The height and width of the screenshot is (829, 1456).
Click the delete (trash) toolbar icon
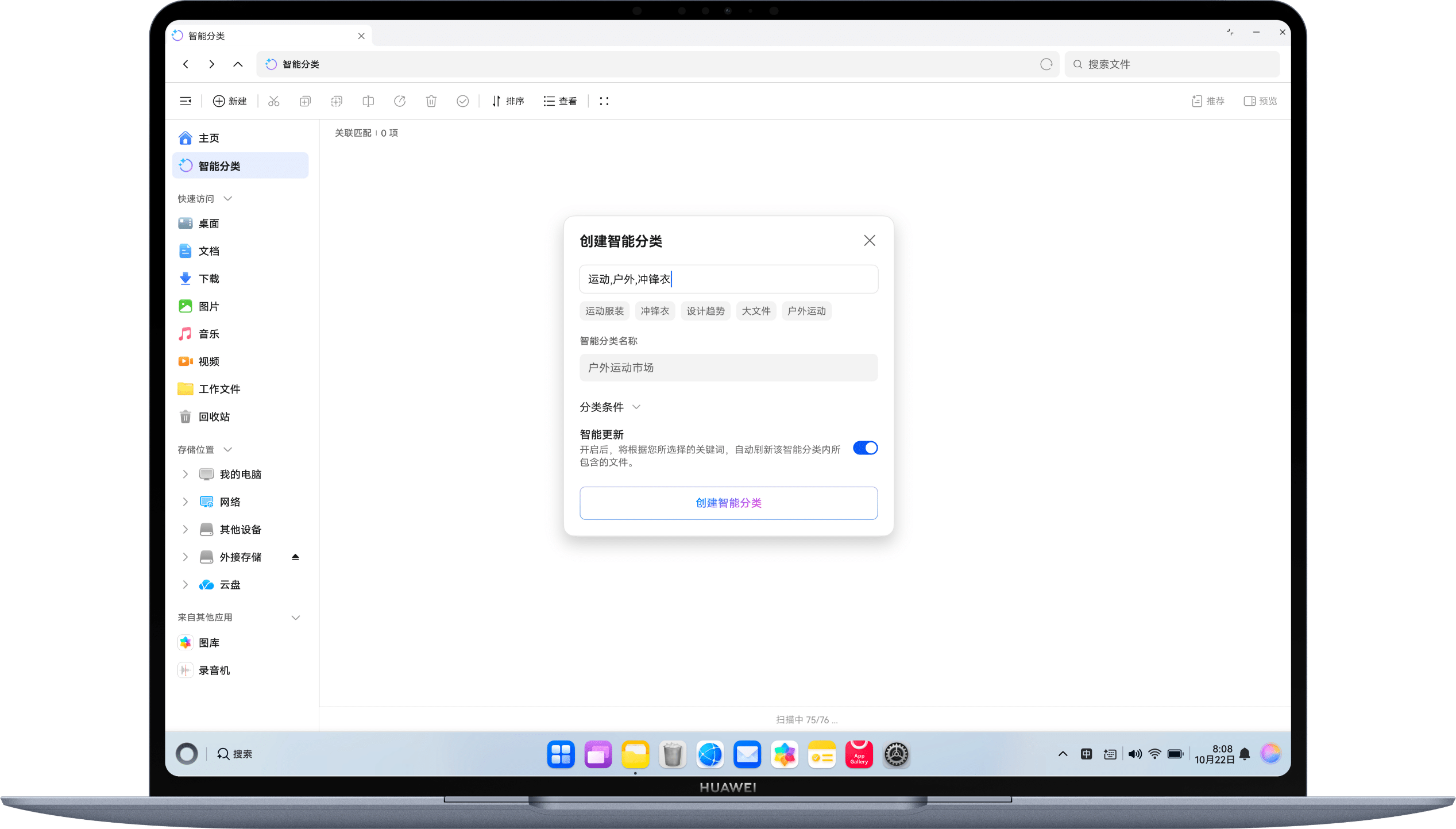(431, 101)
